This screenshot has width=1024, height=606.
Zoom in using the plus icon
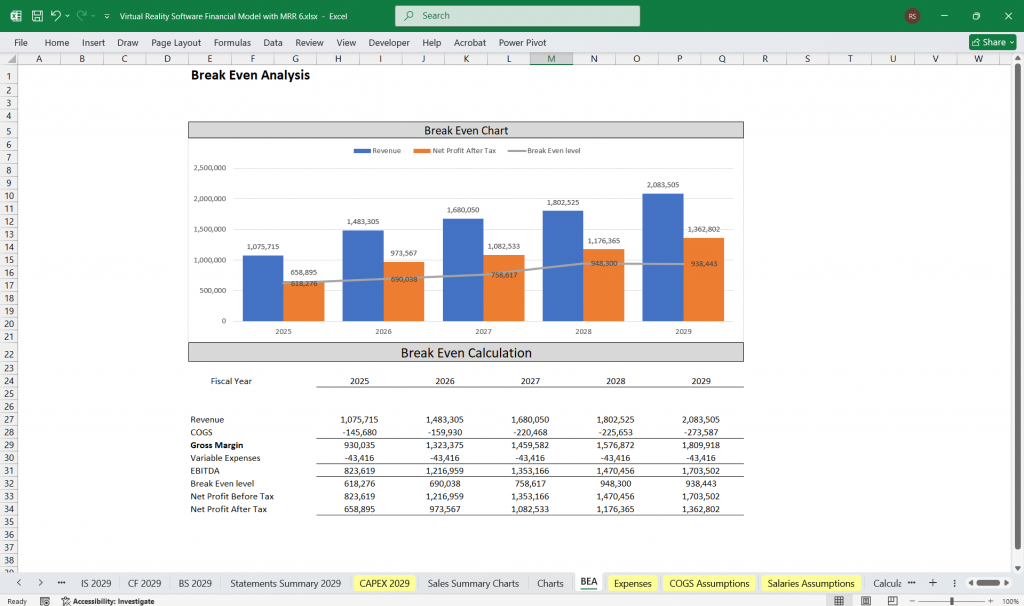click(x=991, y=600)
